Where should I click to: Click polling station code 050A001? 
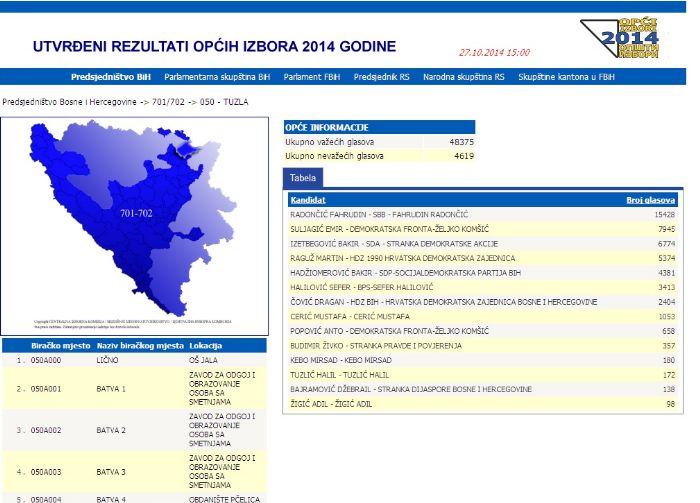tap(46, 389)
